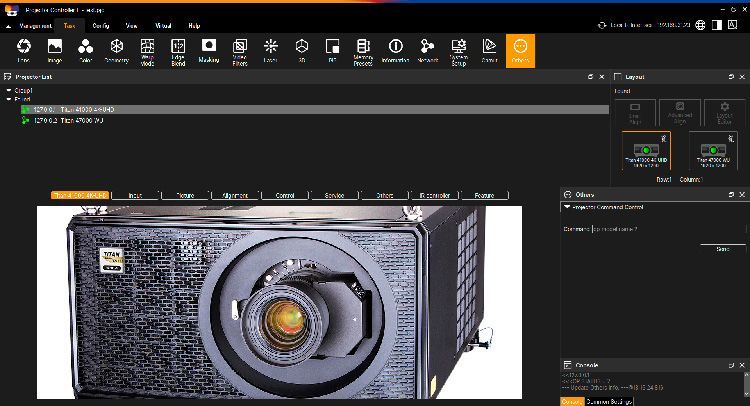Open the Config menu
Image resolution: width=750 pixels, height=406 pixels.
click(x=100, y=26)
